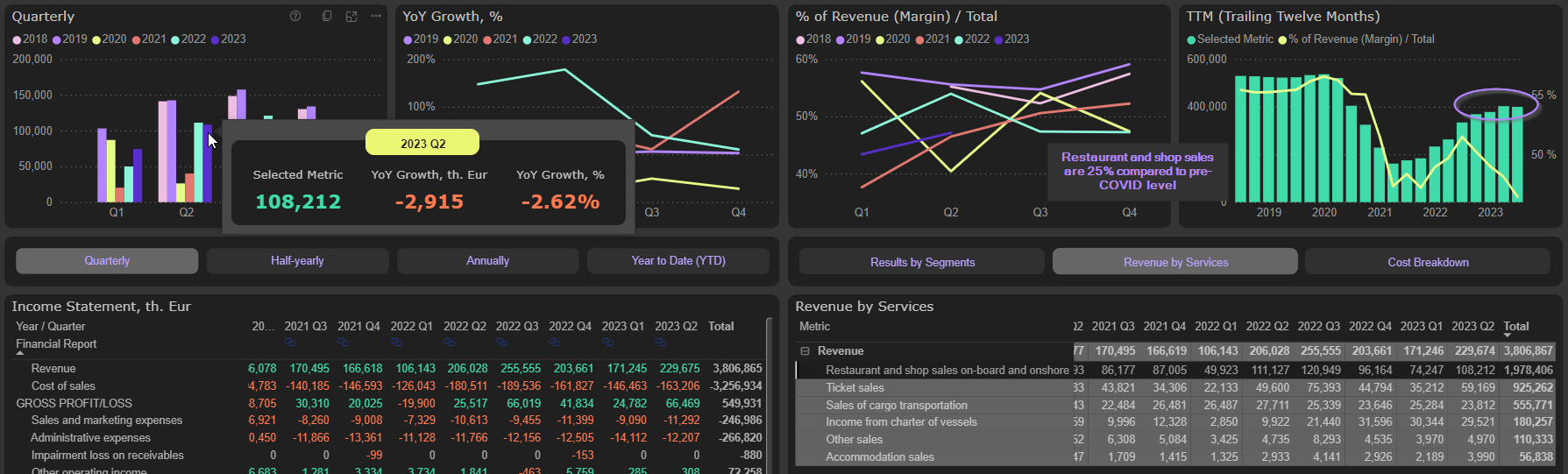This screenshot has width=1568, height=474.
Task: Open more options ellipsis on Quarterly chart
Action: point(376,17)
